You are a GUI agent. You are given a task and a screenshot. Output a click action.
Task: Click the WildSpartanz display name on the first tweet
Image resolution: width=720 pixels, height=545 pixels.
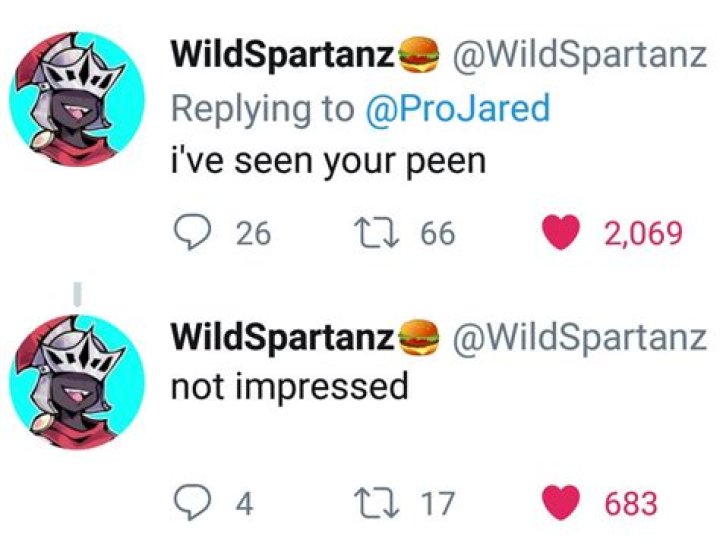pyautogui.click(x=283, y=55)
